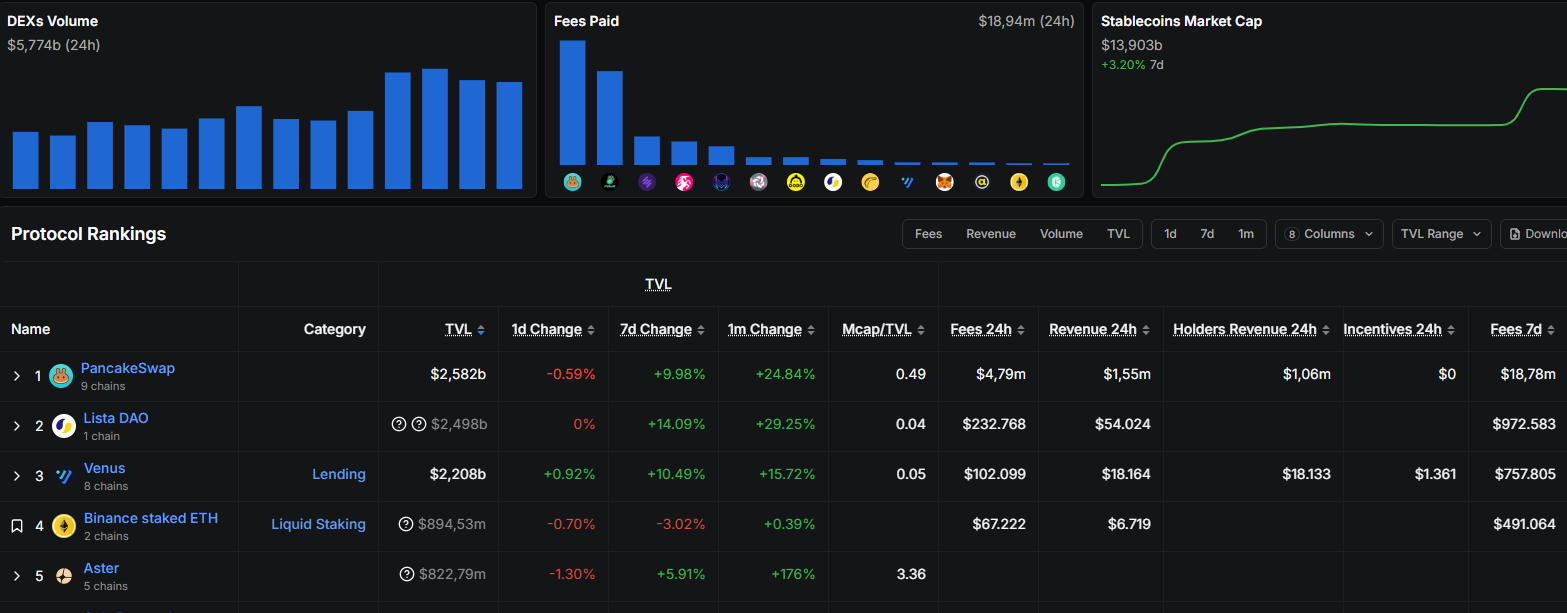Sort the table by 1m Change column
The height and width of the screenshot is (613, 1567).
pyautogui.click(x=811, y=330)
